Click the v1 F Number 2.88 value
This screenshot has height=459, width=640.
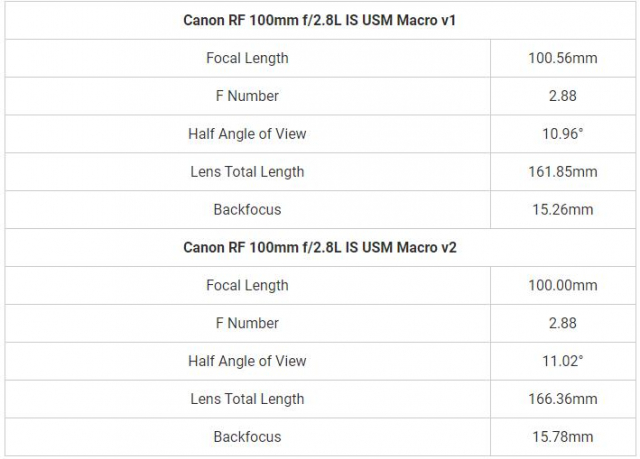[562, 96]
